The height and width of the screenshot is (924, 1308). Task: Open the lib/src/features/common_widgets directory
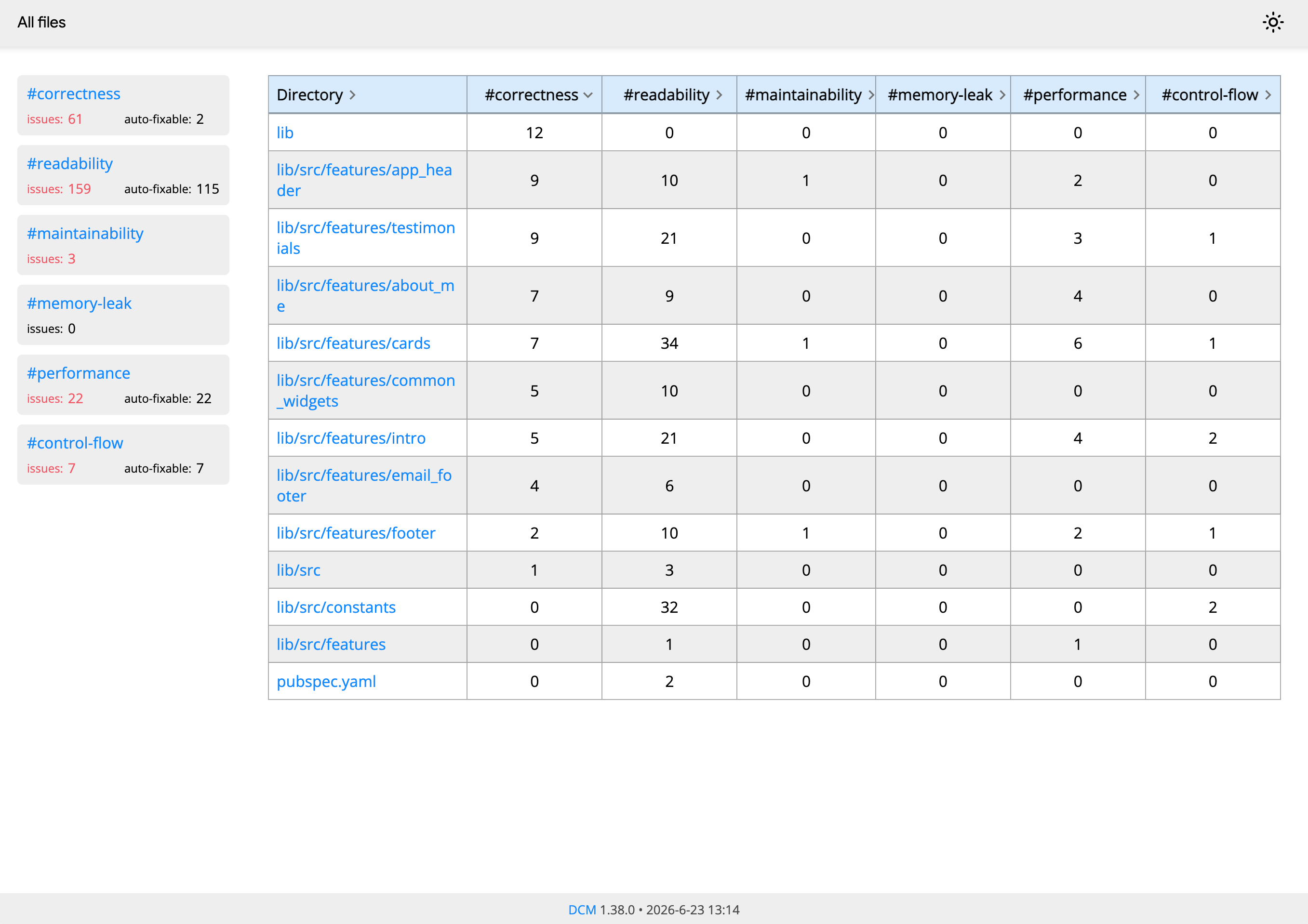(366, 391)
